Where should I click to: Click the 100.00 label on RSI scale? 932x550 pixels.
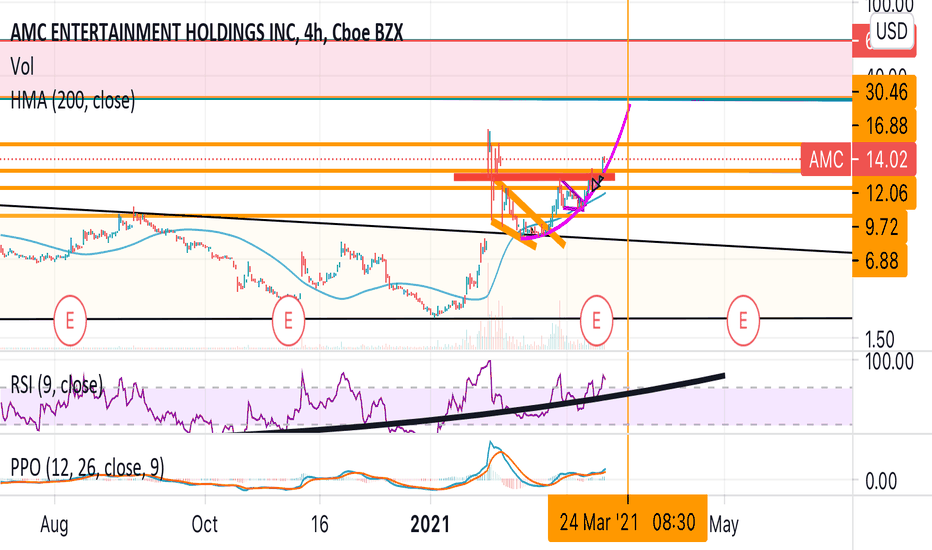pos(889,360)
